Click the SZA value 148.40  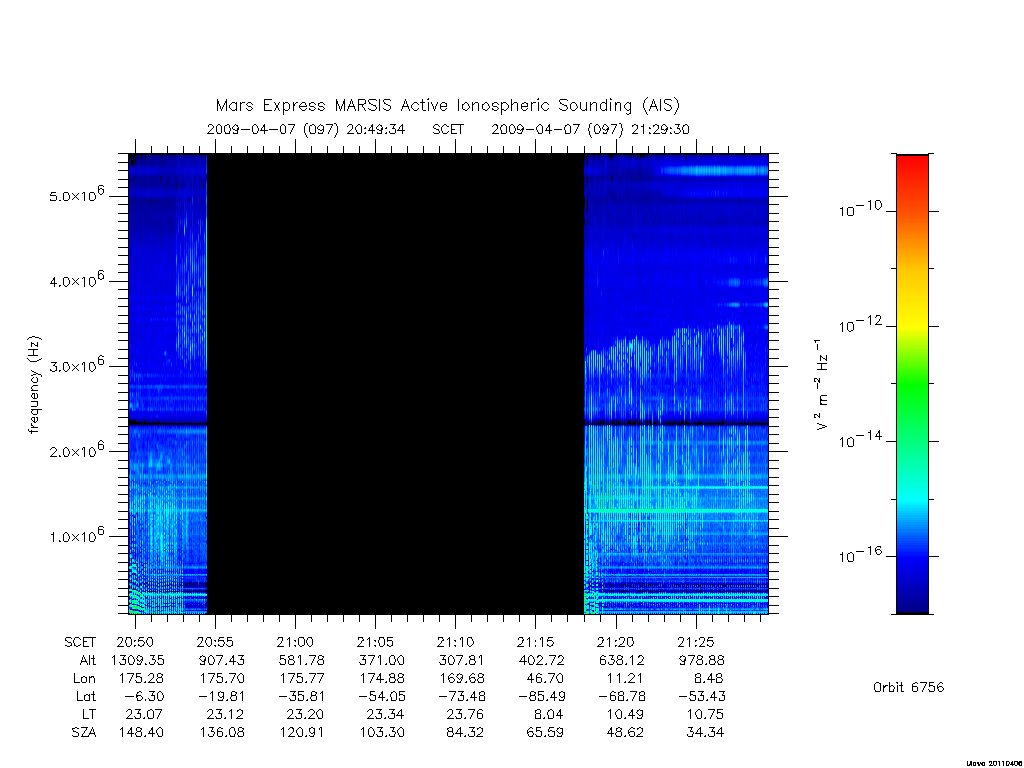141,732
